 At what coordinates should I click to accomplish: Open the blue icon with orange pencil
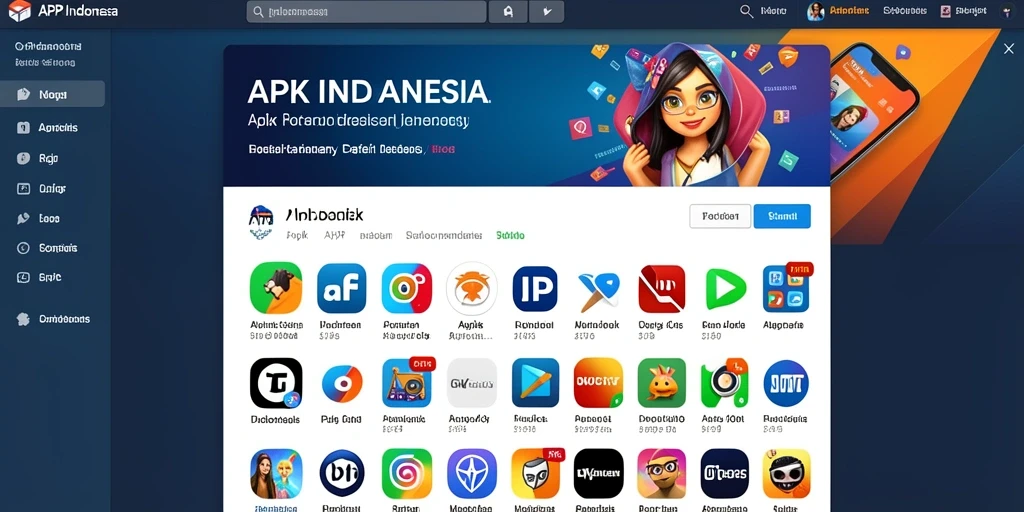pyautogui.click(x=535, y=383)
